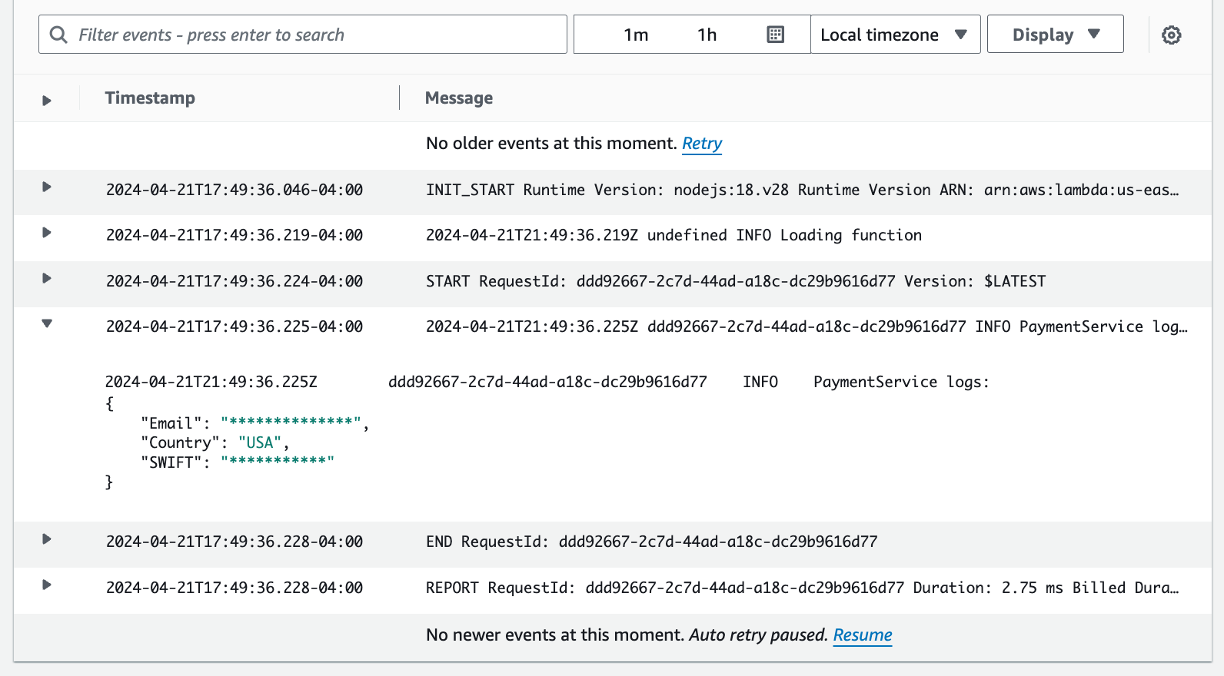Click the search magnifier icon
Screen dimensions: 1224x676
[58, 33]
